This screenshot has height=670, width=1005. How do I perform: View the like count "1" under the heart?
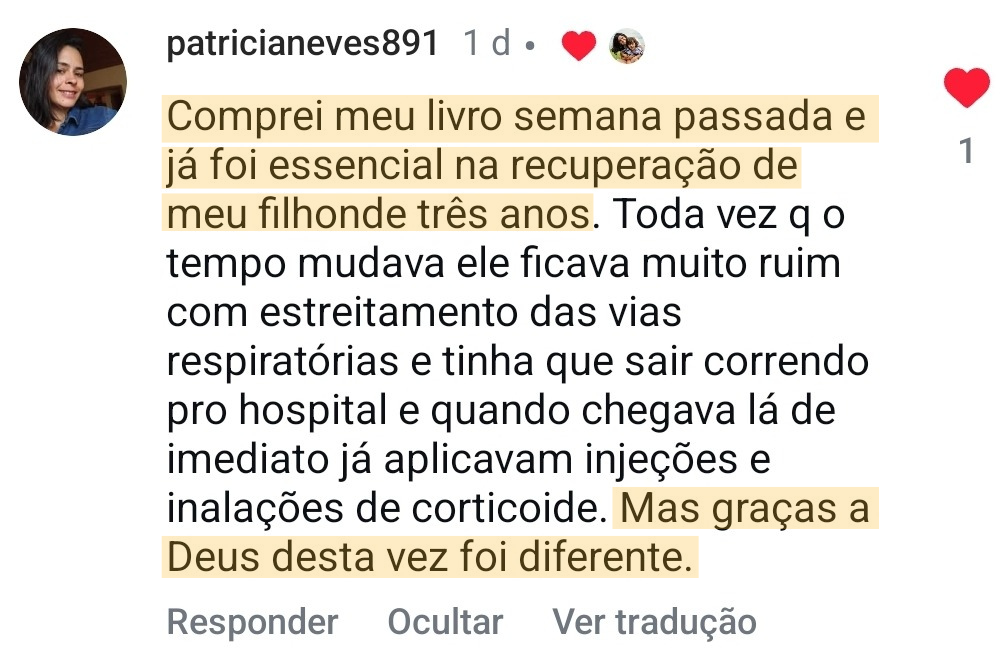click(x=966, y=151)
